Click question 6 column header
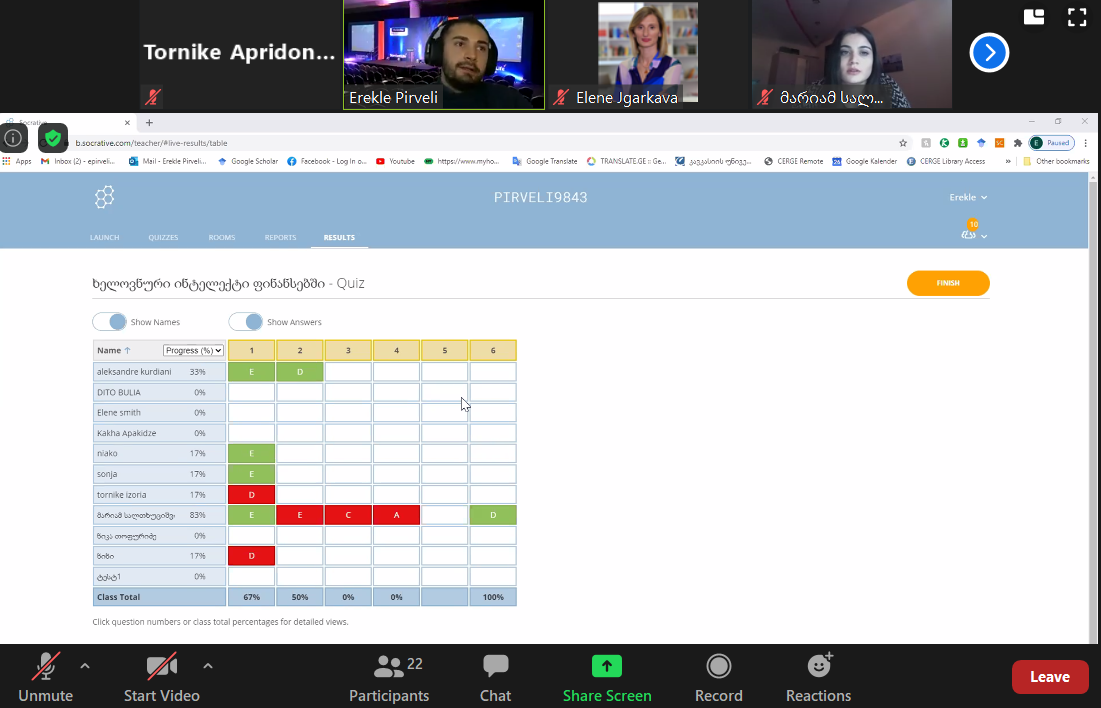Image resolution: width=1101 pixels, height=708 pixels. (x=493, y=351)
